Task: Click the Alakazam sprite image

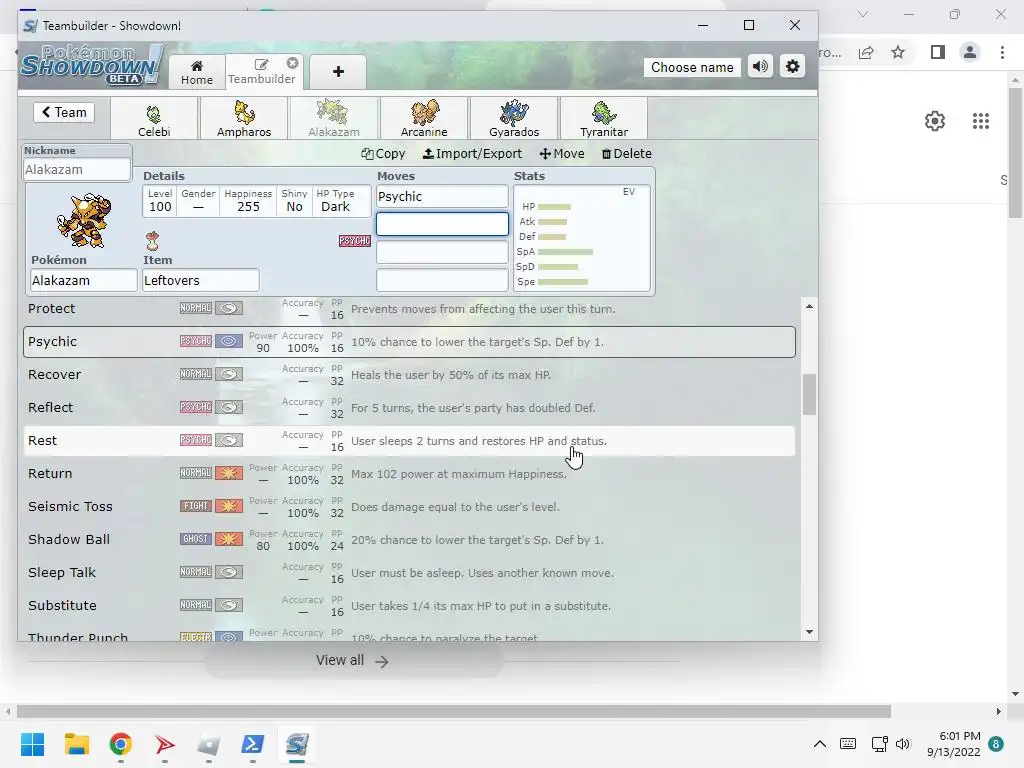Action: (84, 220)
